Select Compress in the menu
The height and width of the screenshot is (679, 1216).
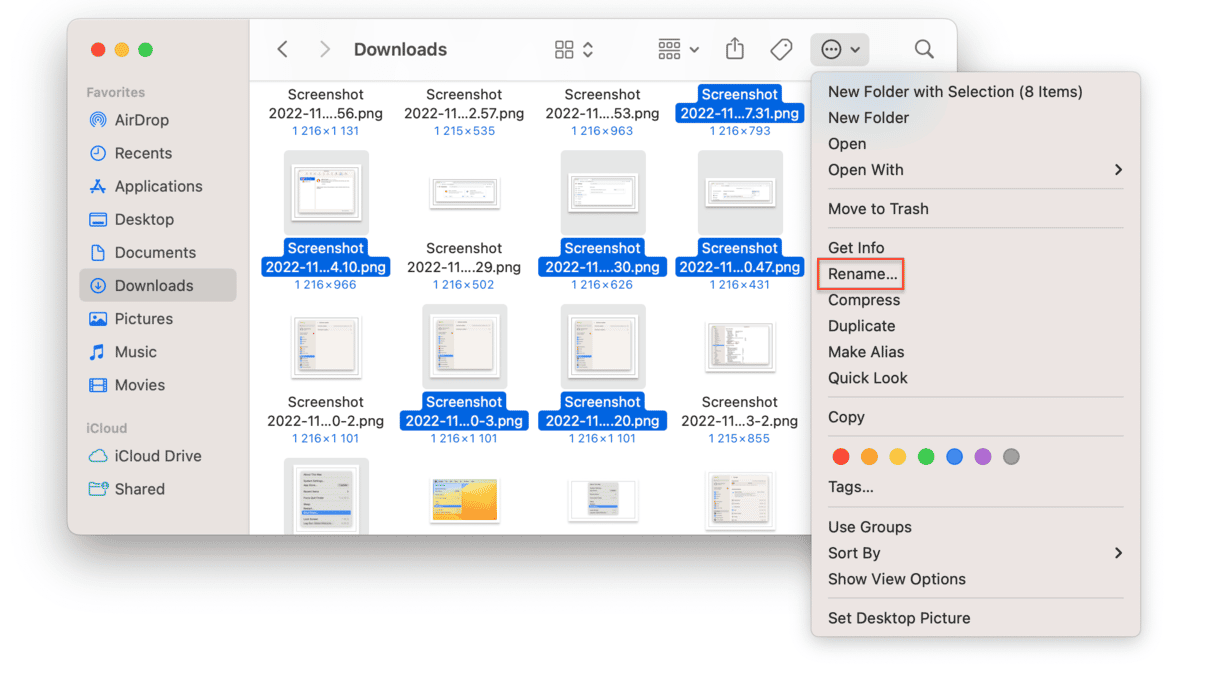(x=864, y=300)
